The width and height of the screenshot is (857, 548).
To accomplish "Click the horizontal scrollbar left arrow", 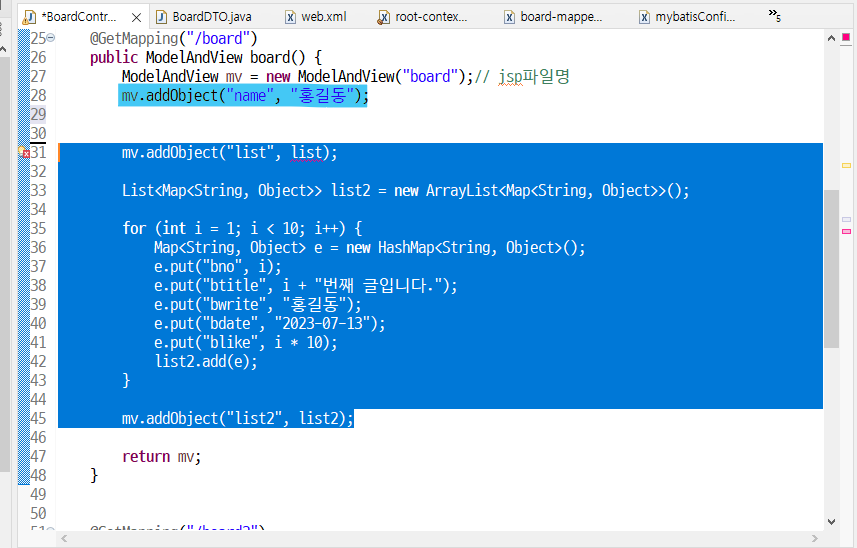I will click(64, 539).
